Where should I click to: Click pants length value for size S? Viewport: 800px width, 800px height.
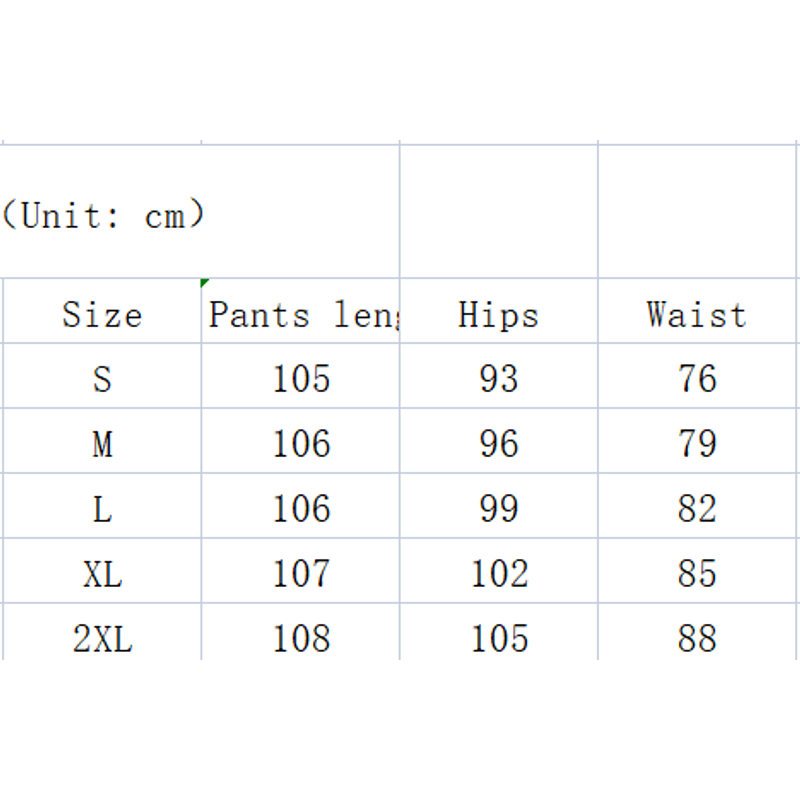tap(301, 379)
